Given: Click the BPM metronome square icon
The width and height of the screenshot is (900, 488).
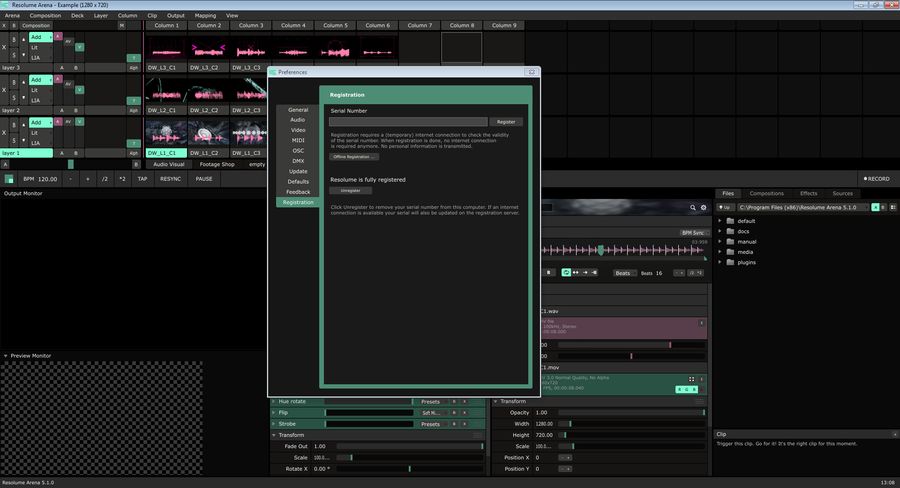Looking at the screenshot, I should tap(9, 179).
